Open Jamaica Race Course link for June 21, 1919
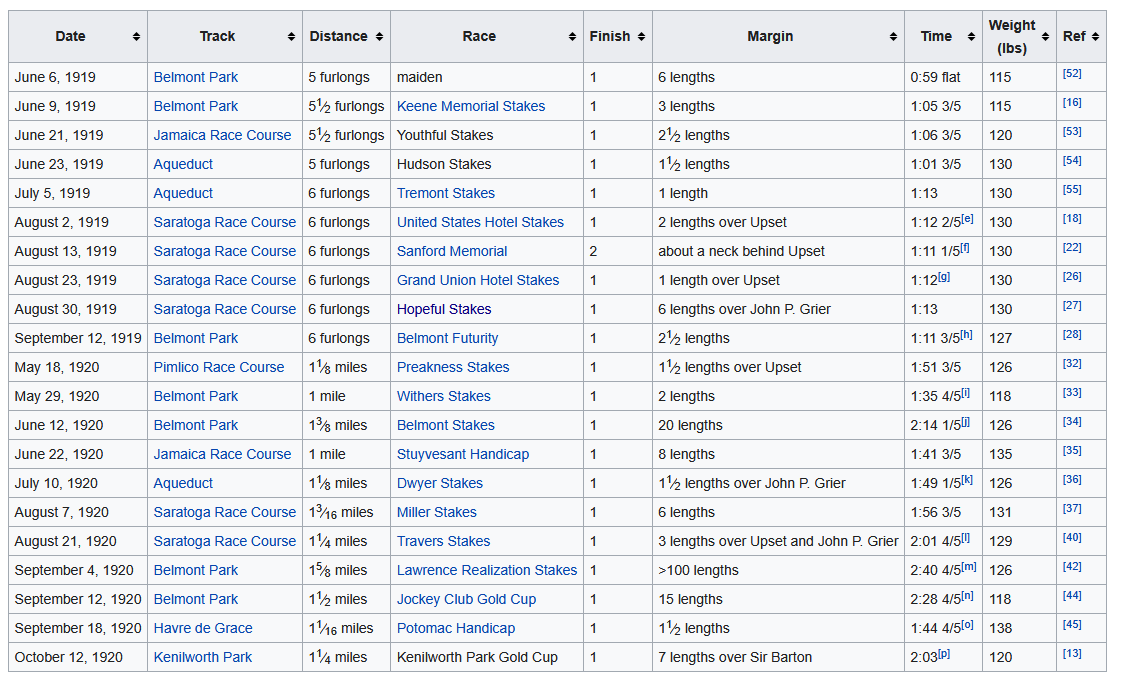The height and width of the screenshot is (682, 1122). coord(223,135)
